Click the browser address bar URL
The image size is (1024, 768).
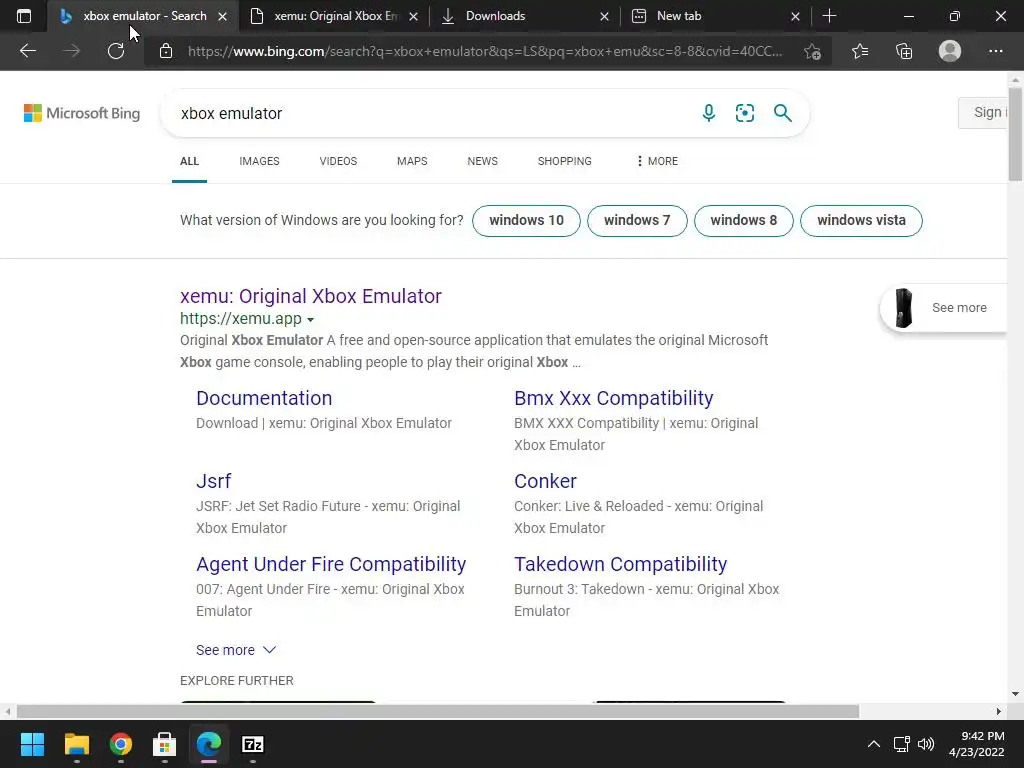tap(485, 51)
